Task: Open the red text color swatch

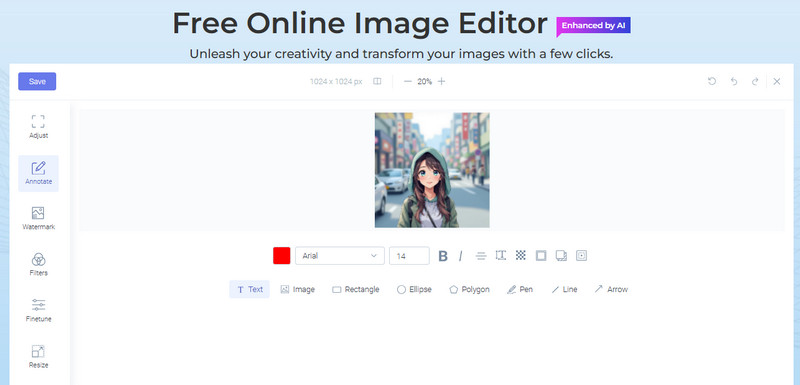Action: pyautogui.click(x=282, y=255)
